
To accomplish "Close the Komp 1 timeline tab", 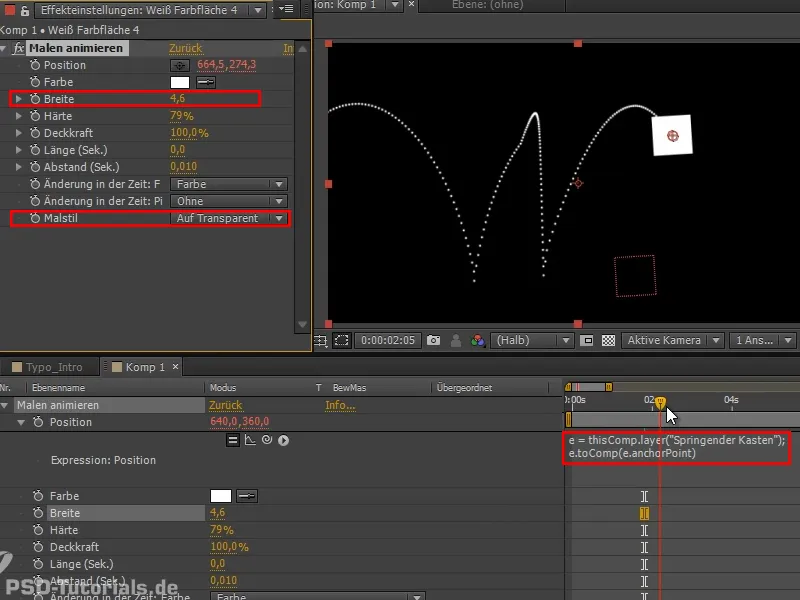I will [176, 366].
